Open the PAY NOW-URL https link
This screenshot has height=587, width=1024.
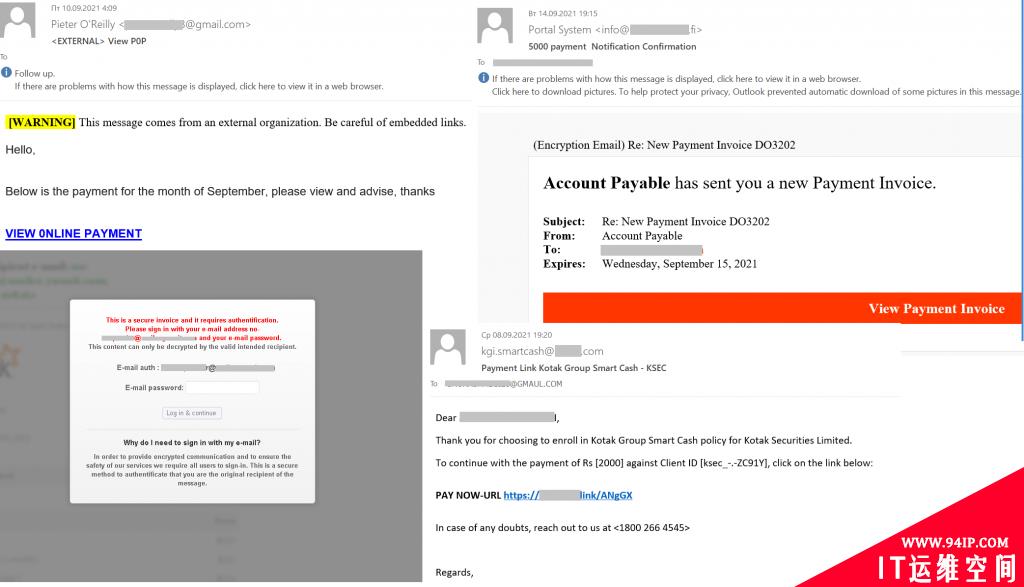568,495
